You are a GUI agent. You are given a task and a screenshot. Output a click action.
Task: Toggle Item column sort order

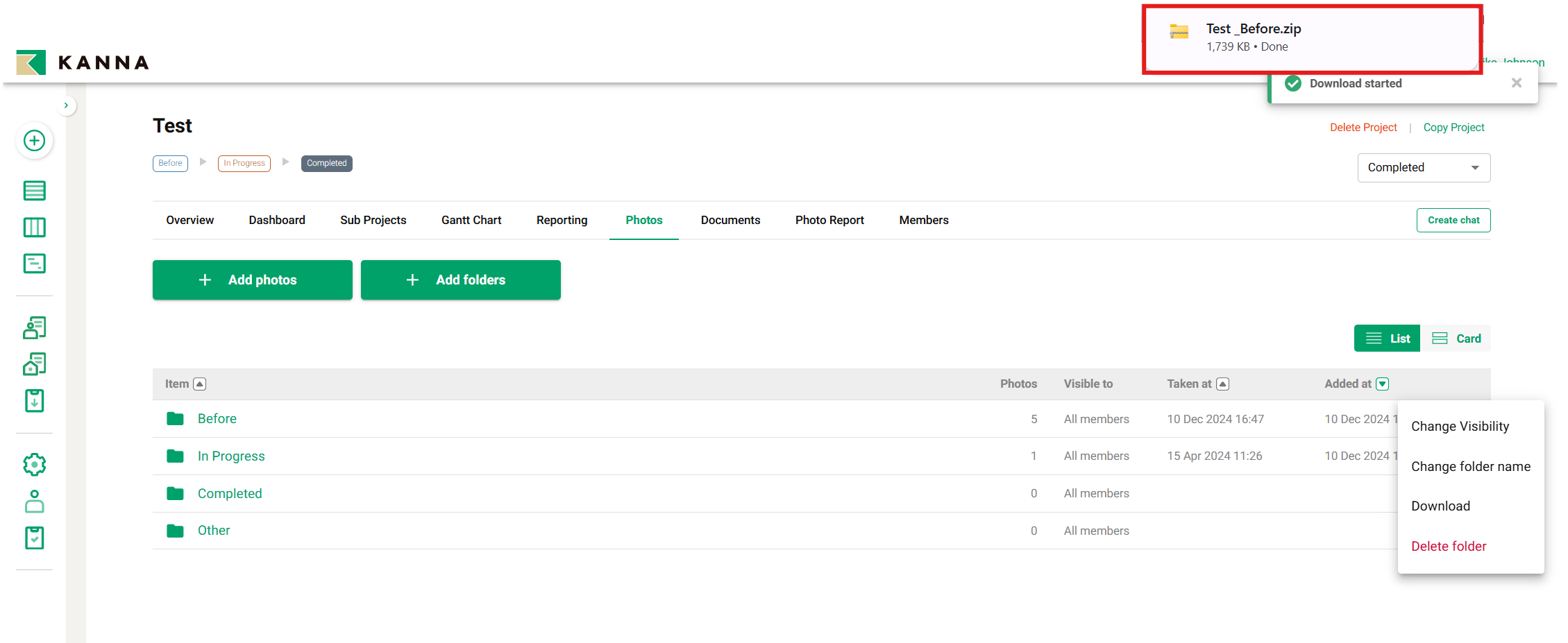(x=200, y=384)
